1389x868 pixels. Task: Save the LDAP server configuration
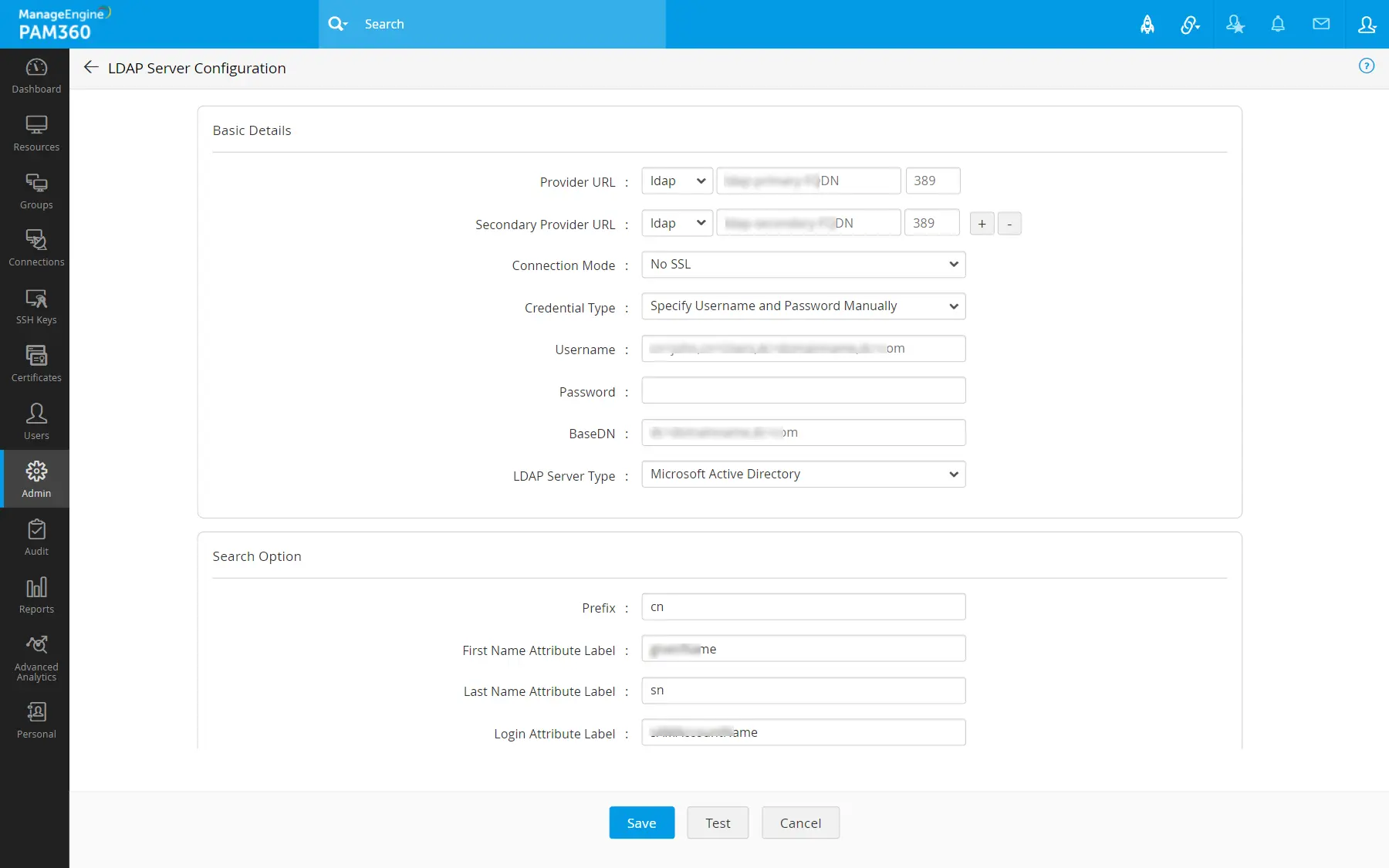641,822
